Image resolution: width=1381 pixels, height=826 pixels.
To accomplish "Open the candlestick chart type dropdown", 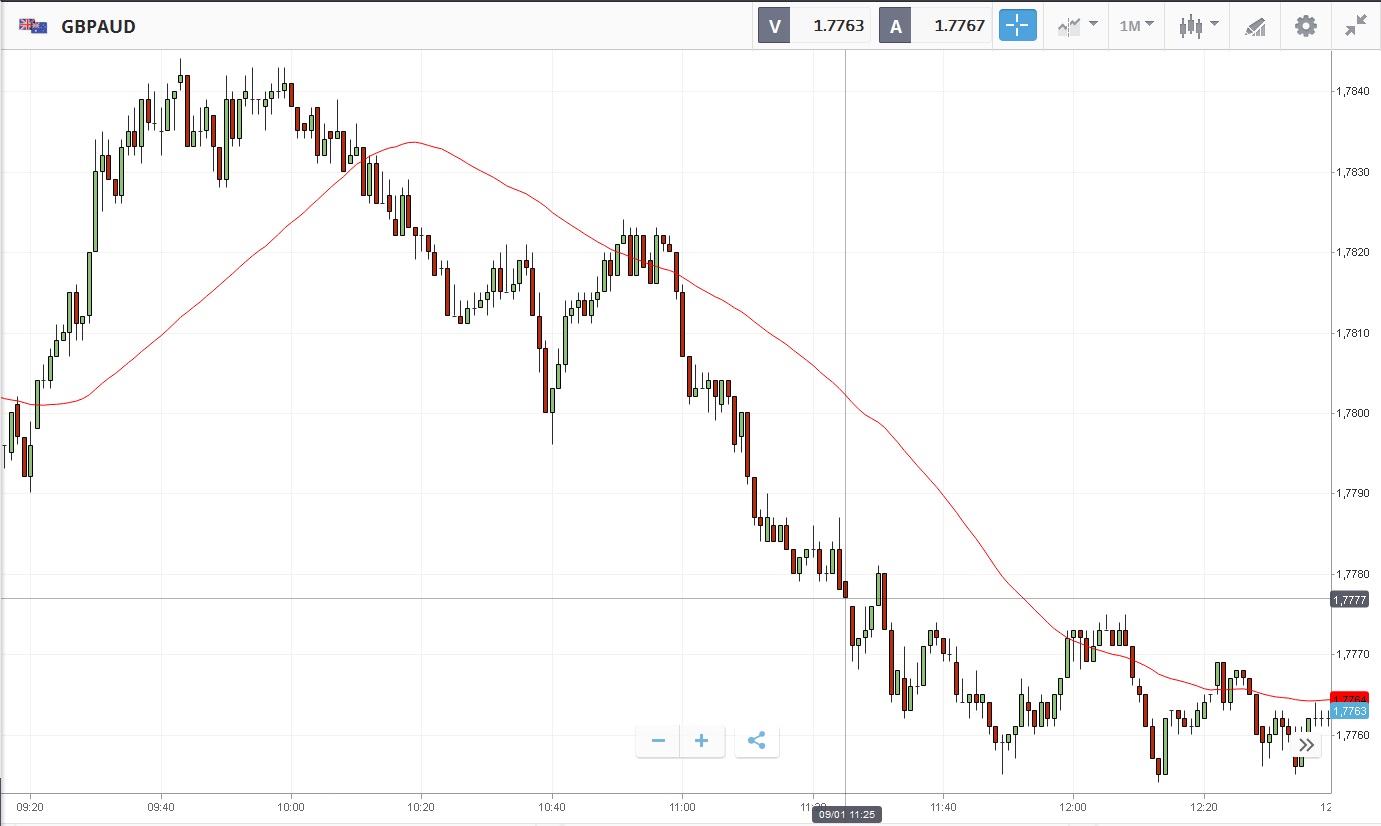I will (1198, 26).
